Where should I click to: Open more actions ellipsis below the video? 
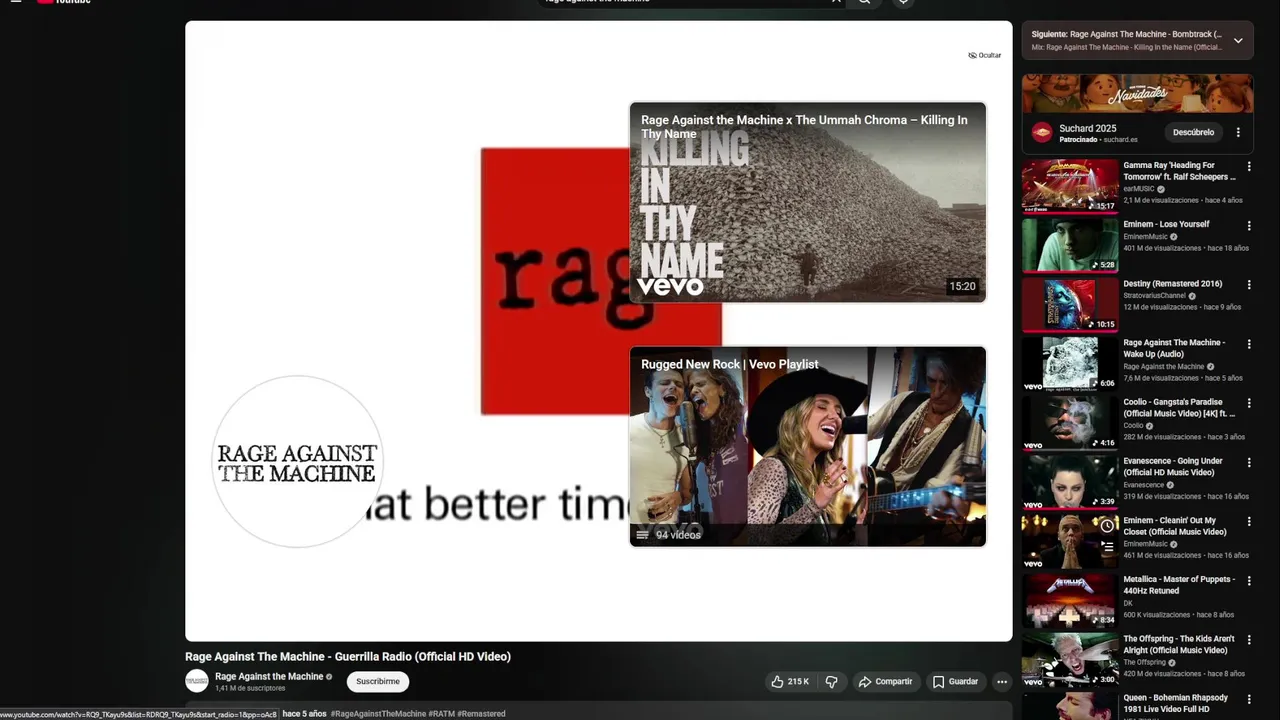pos(1002,682)
